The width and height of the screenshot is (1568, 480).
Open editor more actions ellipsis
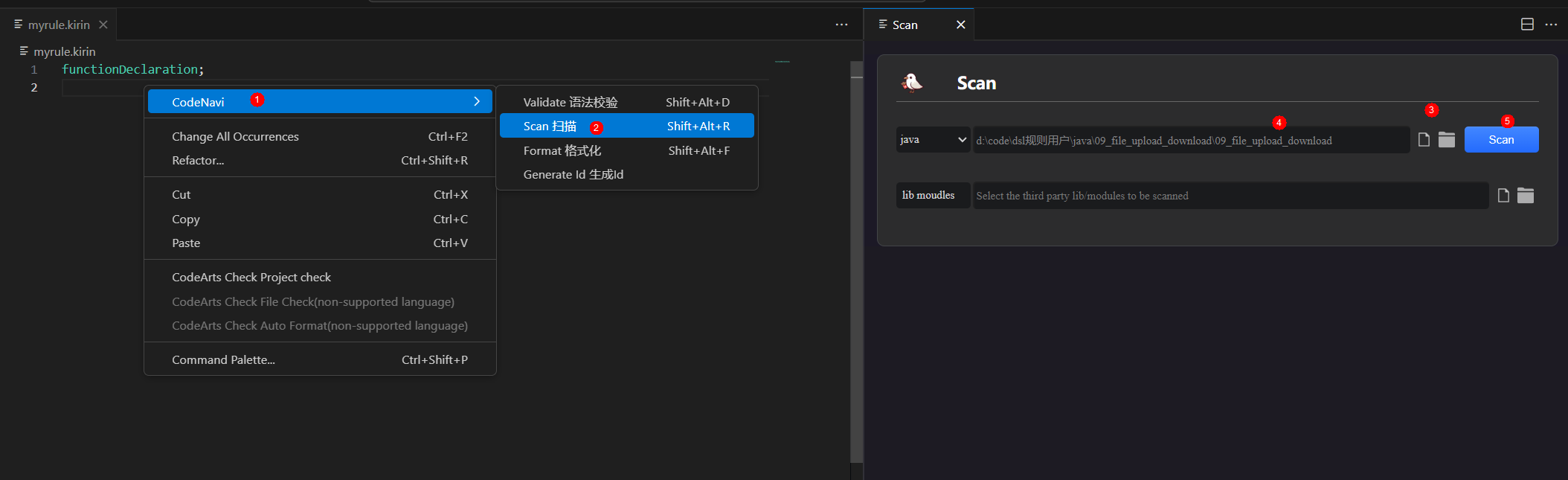coord(841,25)
